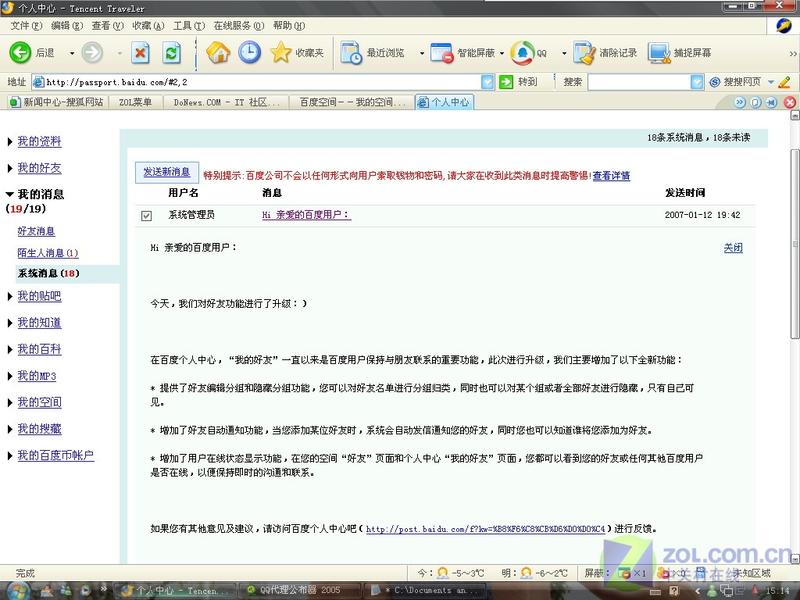Click the QQ toolbar icon
The width and height of the screenshot is (800, 600).
tap(522, 53)
